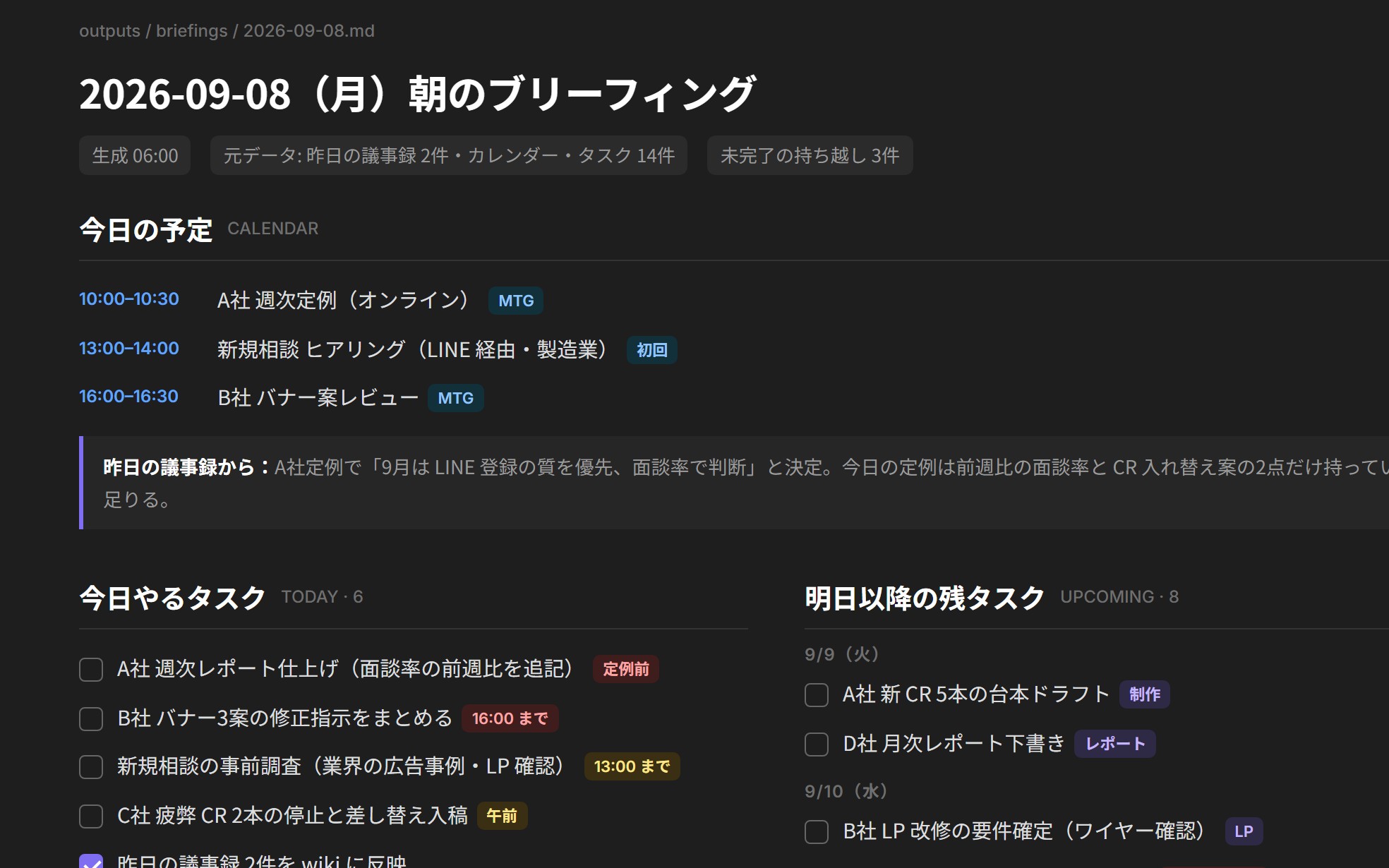Screen dimensions: 1389x868
Task: Click the 今日やるタスク section heading
Action: pos(173,598)
